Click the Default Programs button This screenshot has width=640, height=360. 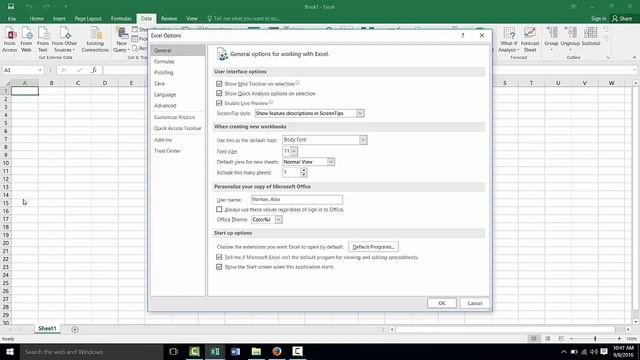[x=373, y=247]
